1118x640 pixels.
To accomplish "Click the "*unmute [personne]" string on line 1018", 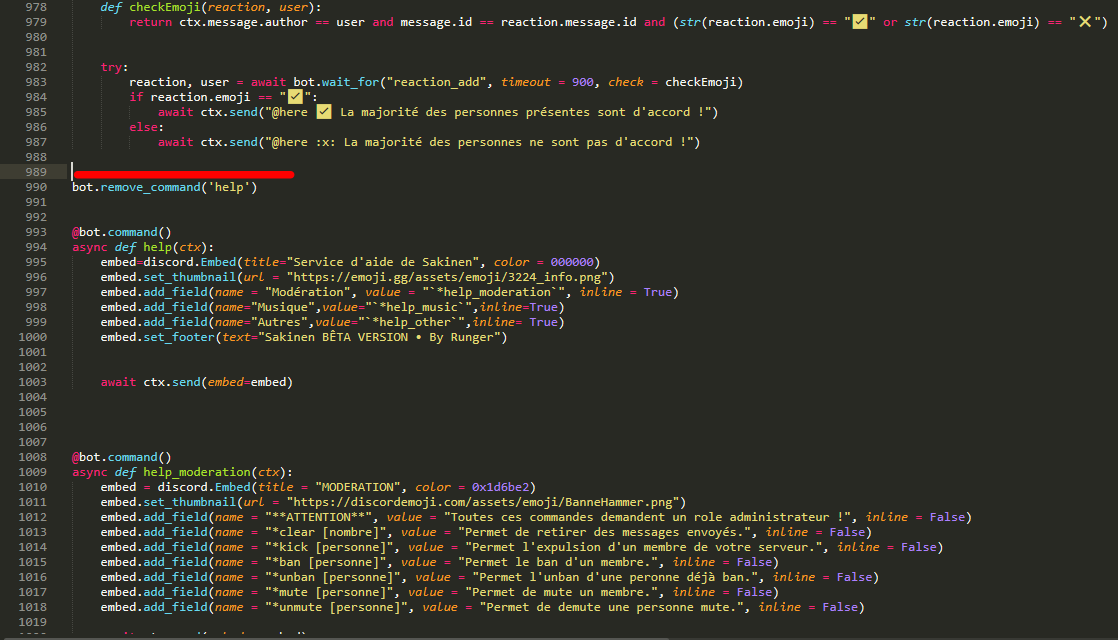I will point(333,607).
